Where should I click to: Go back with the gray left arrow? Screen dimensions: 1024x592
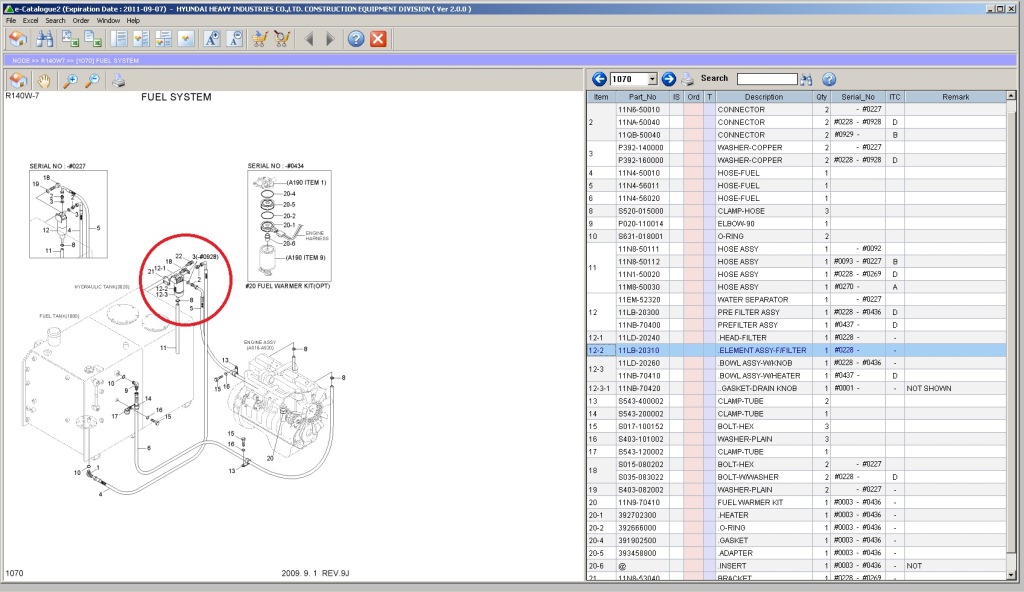309,39
